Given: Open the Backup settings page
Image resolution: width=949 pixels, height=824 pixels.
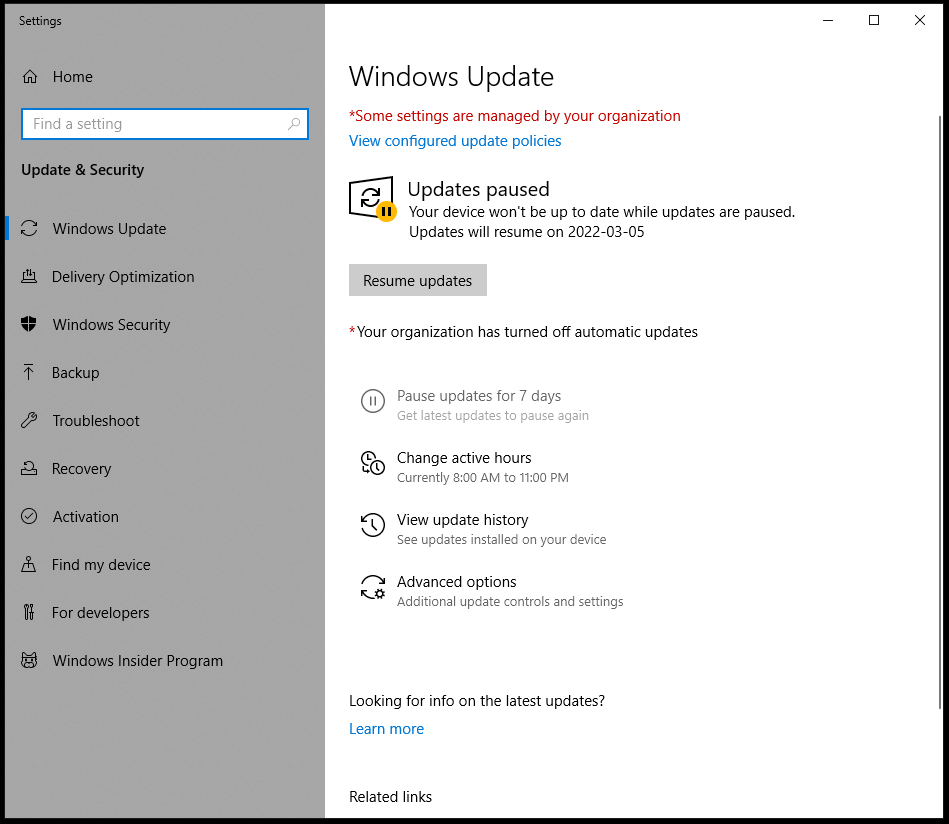Looking at the screenshot, I should pyautogui.click(x=75, y=373).
